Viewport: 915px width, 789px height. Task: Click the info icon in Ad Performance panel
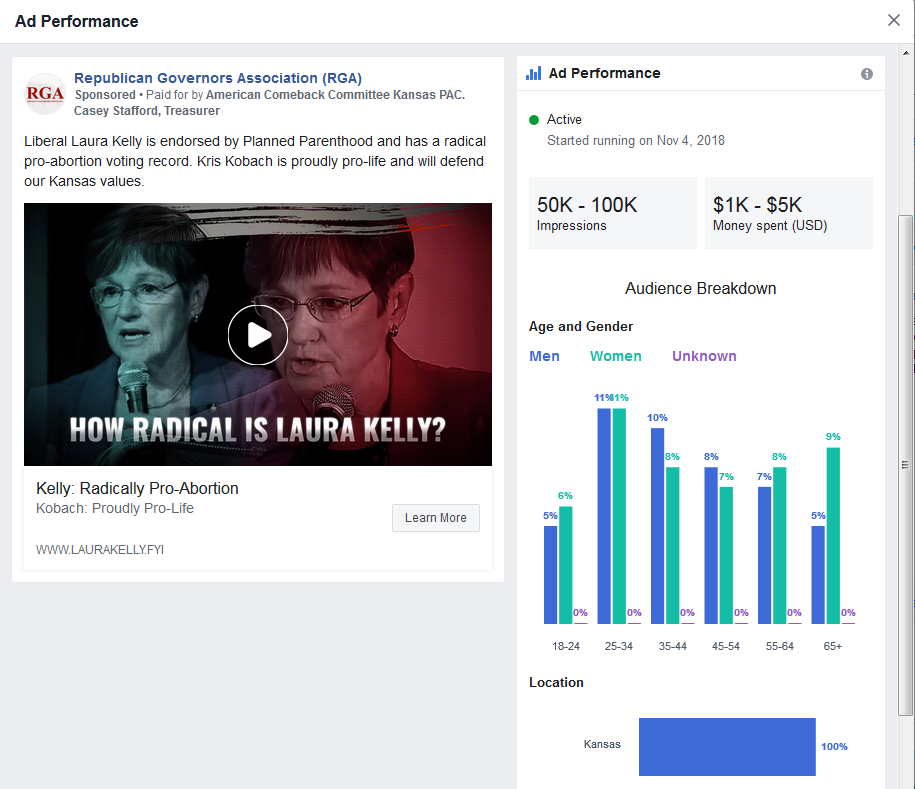pos(867,74)
